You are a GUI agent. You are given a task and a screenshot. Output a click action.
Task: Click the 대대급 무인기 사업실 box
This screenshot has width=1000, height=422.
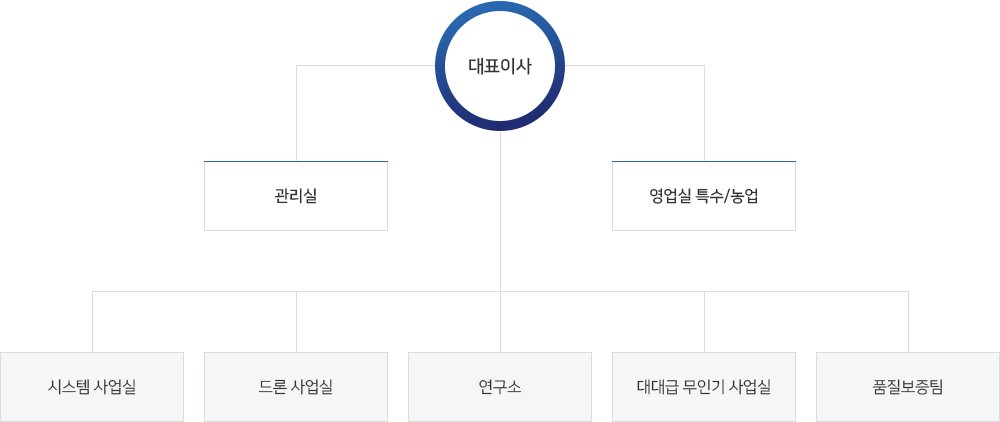coord(704,387)
